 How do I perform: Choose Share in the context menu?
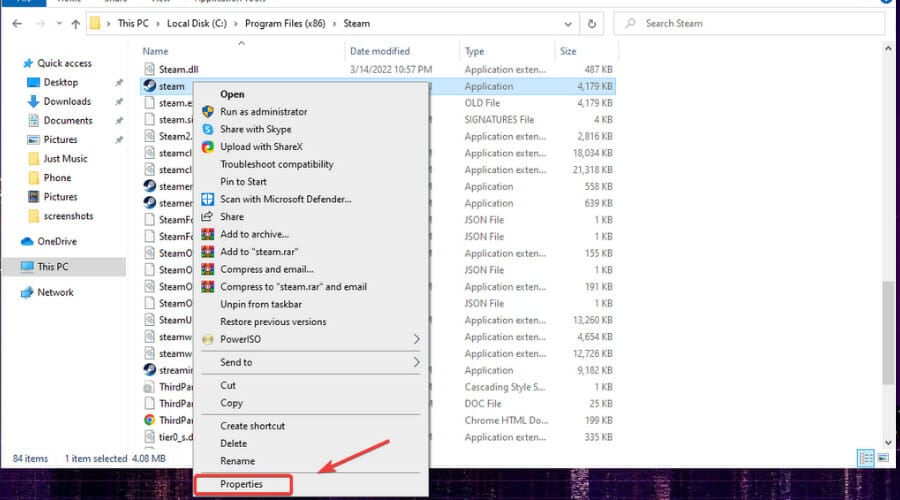pos(232,216)
